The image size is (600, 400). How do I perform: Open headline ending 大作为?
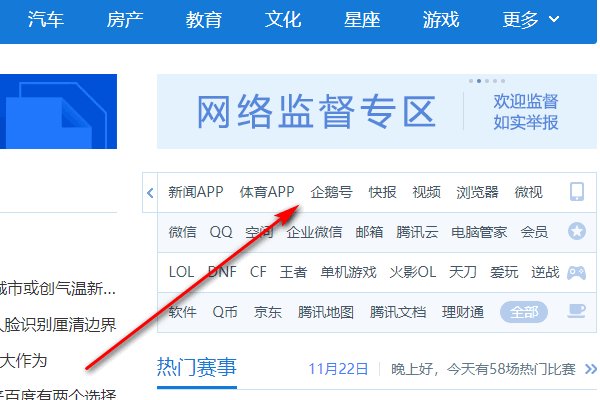click(x=23, y=361)
